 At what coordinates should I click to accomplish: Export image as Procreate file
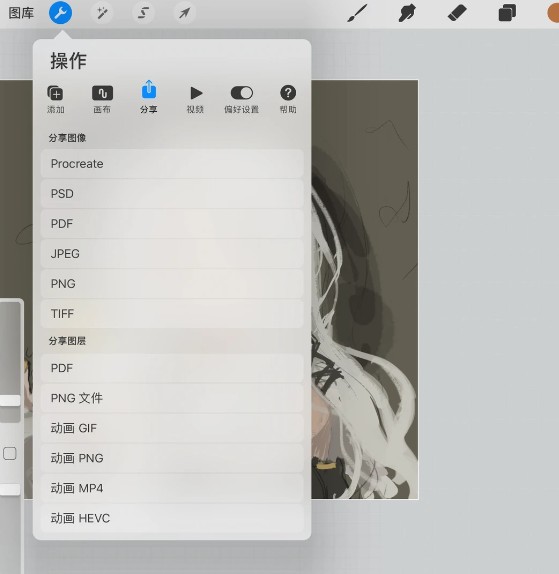(172, 164)
